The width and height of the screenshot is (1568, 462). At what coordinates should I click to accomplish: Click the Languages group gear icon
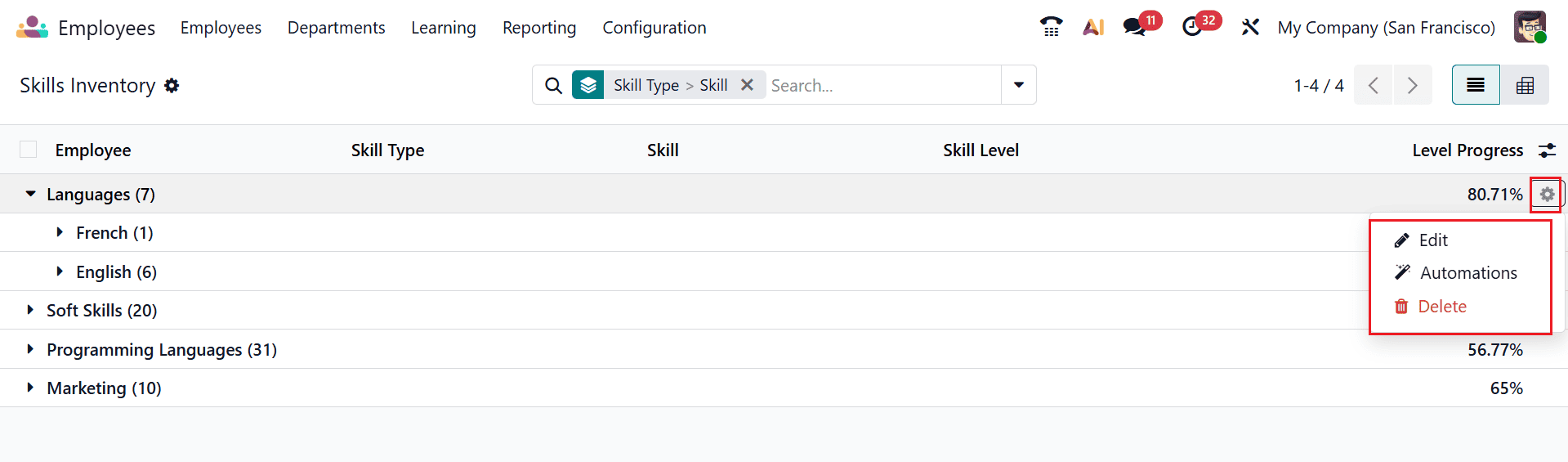pyautogui.click(x=1547, y=195)
